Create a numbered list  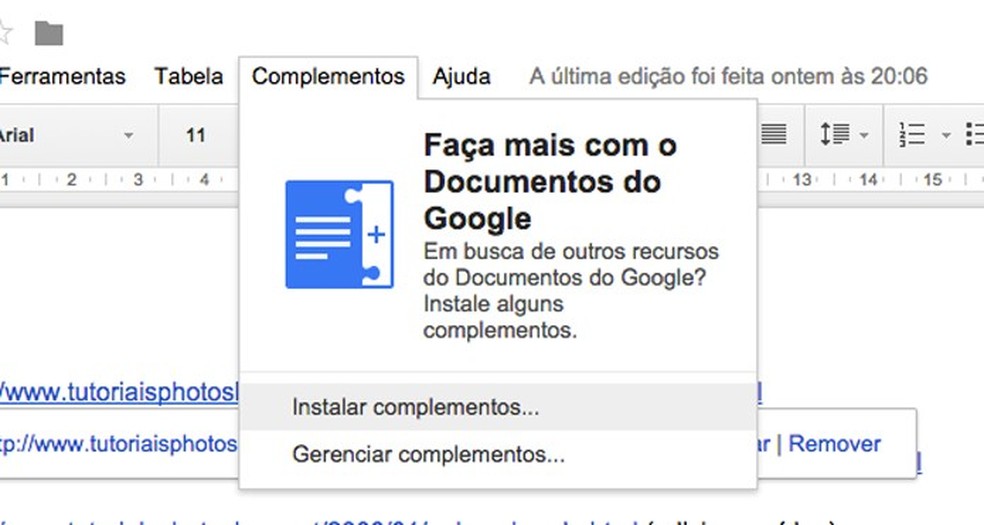click(912, 134)
